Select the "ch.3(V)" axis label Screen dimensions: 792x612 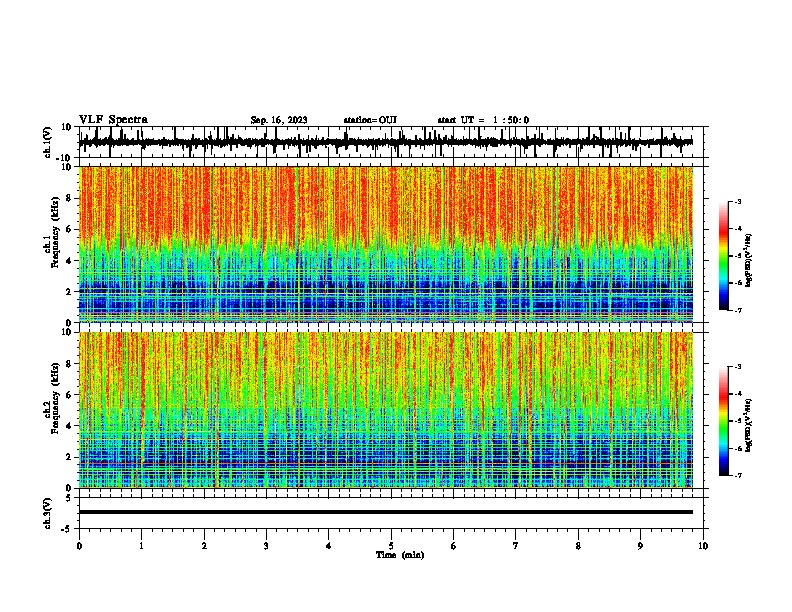click(x=48, y=513)
